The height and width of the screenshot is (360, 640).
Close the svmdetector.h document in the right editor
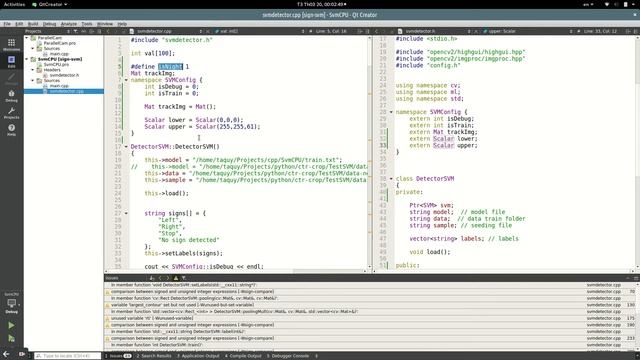(x=476, y=31)
